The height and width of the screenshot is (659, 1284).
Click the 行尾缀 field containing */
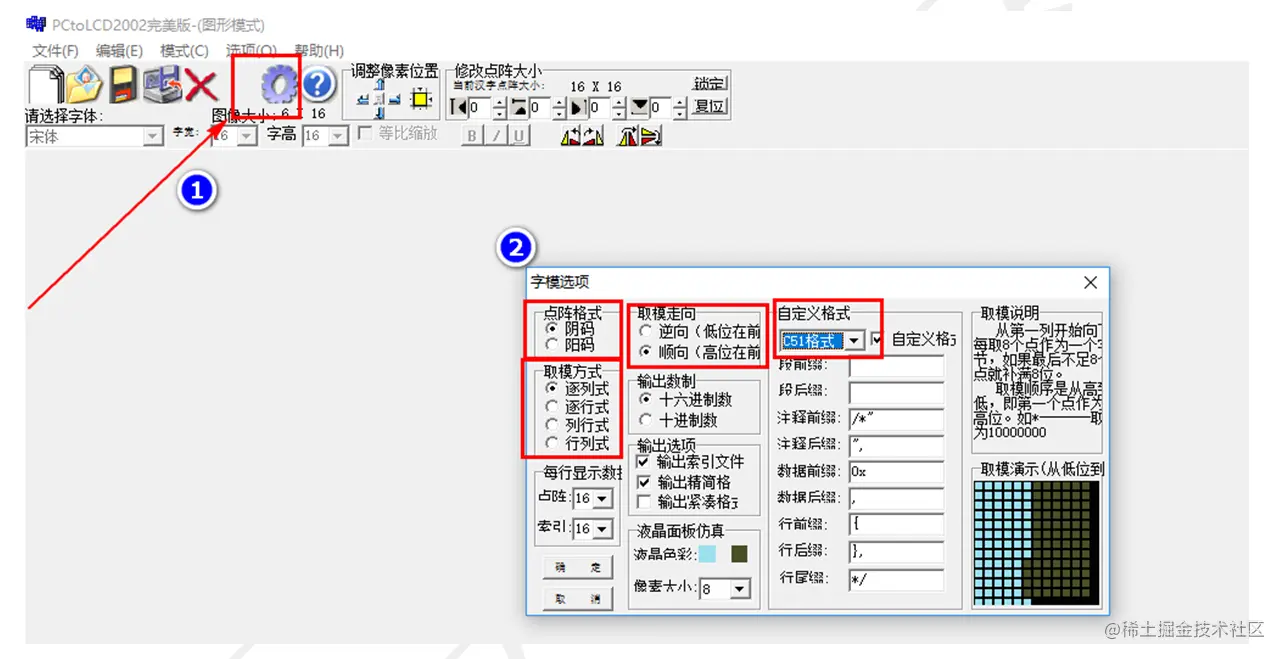pos(896,579)
